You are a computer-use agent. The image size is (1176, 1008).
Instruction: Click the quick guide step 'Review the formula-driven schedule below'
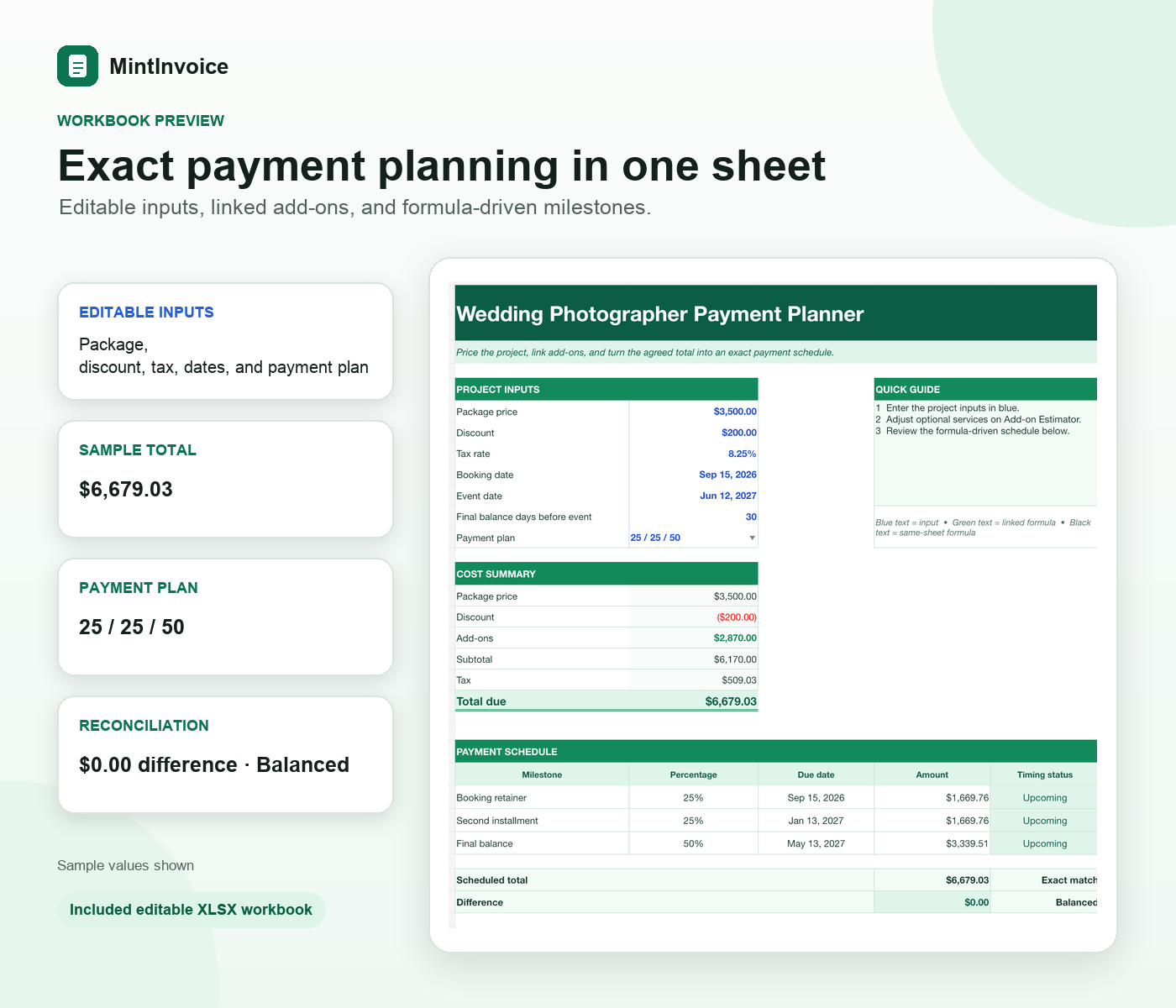(x=978, y=431)
